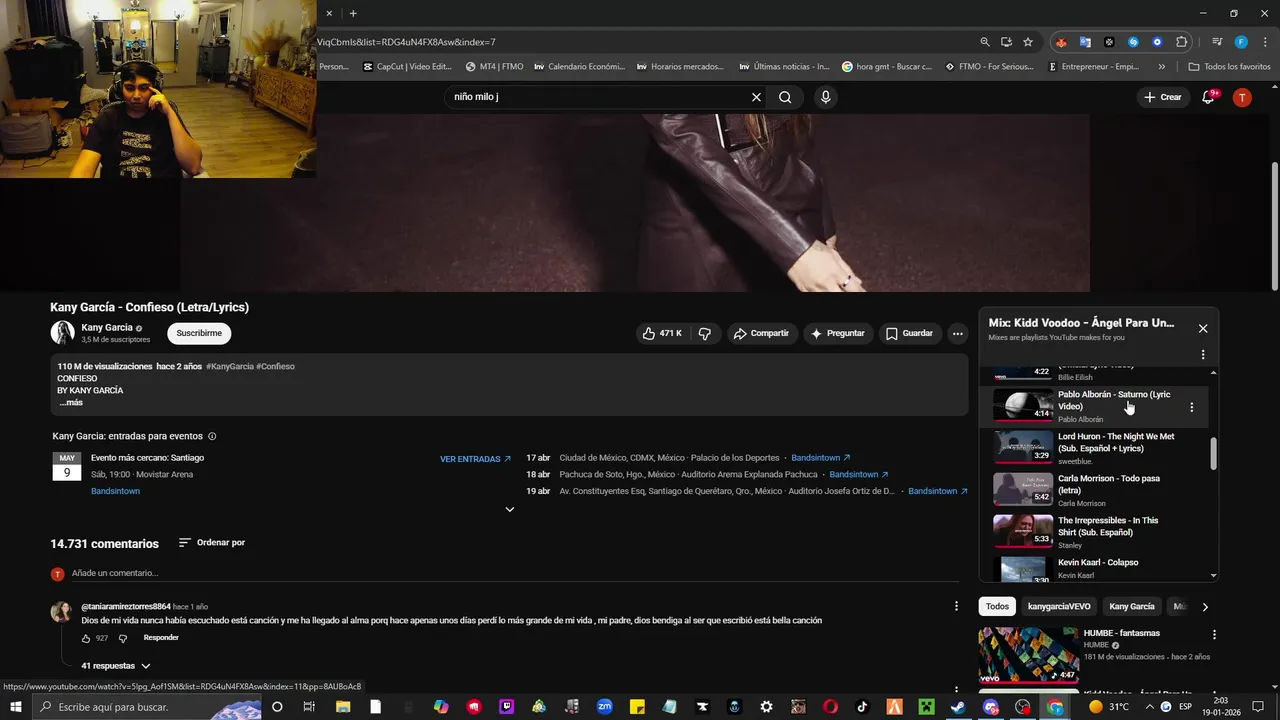The height and width of the screenshot is (720, 1280).
Task: Open the MetaMask fox extension
Action: [x=1061, y=42]
